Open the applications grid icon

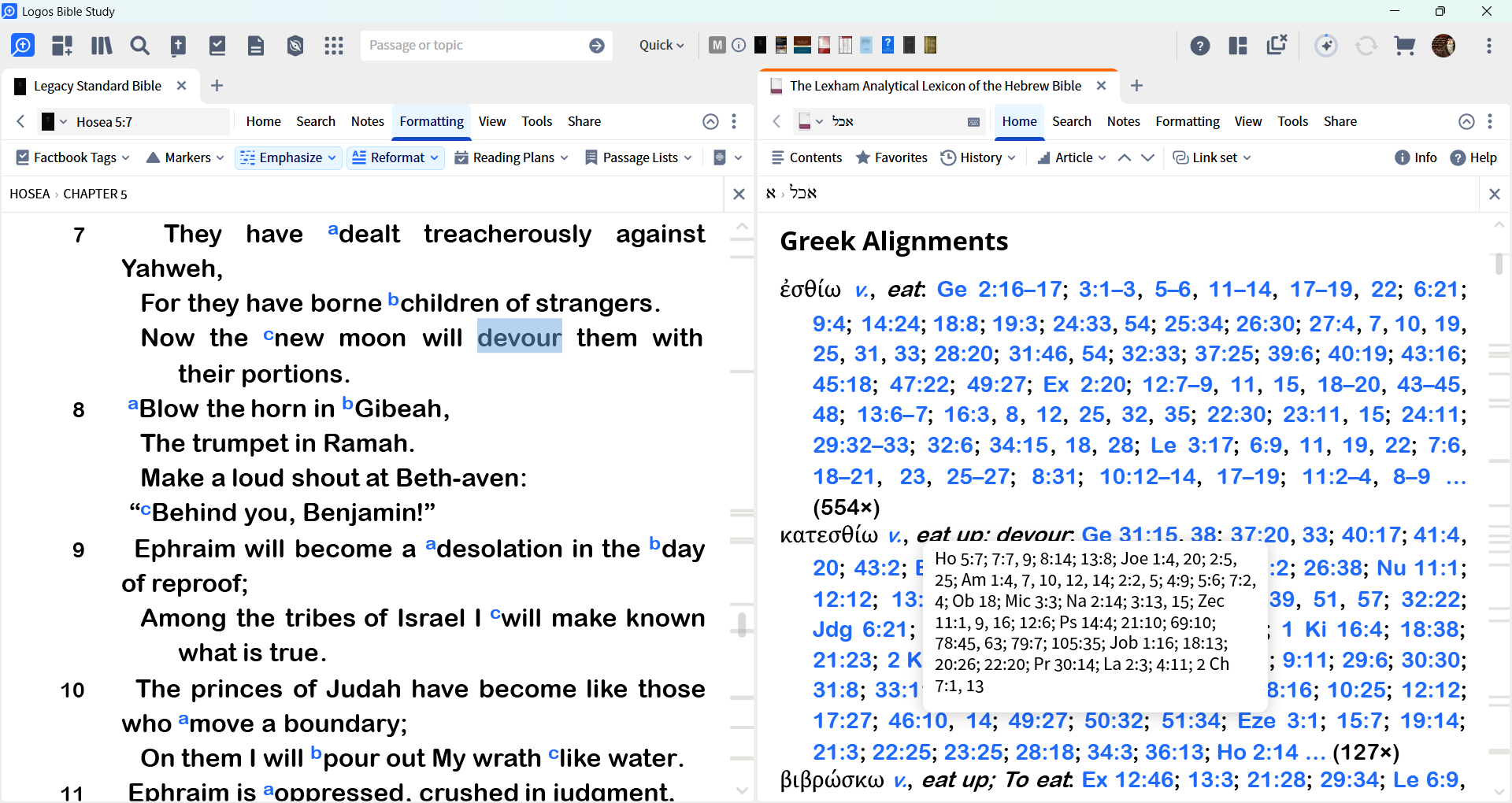tap(334, 46)
